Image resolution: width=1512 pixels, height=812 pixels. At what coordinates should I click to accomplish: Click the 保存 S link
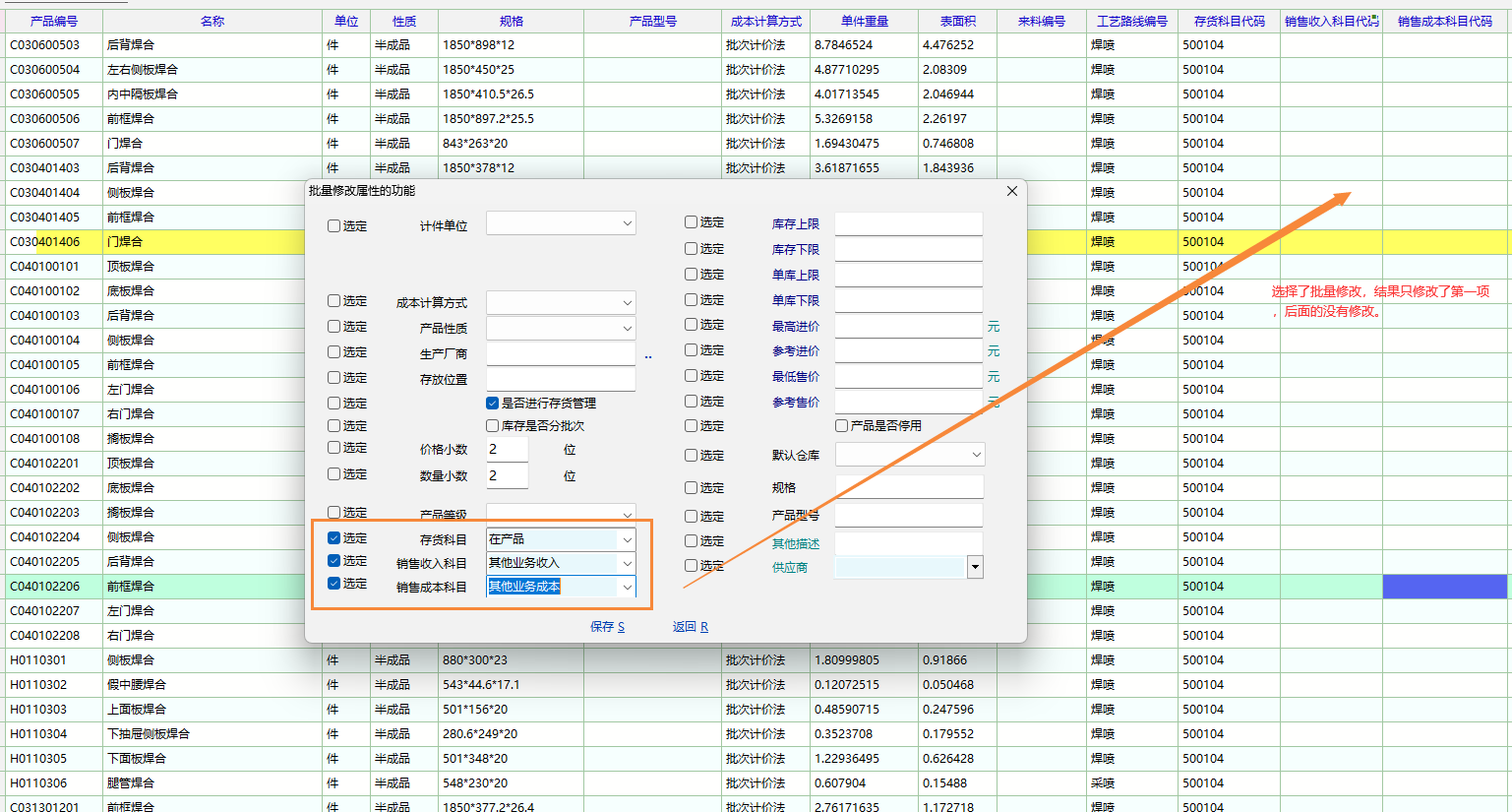point(607,627)
